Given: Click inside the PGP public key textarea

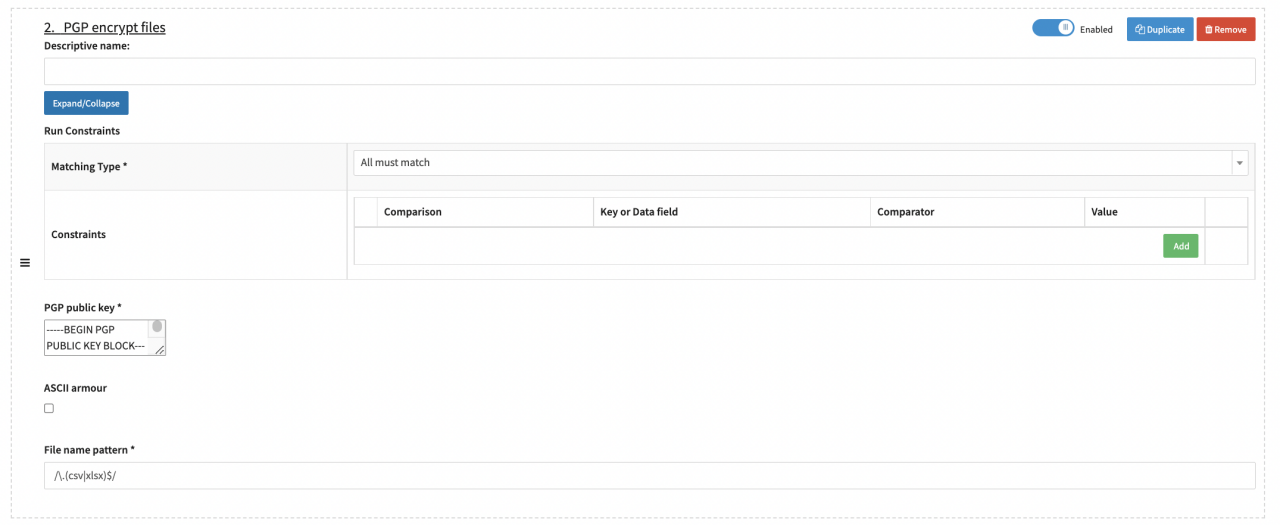Looking at the screenshot, I should [96, 337].
